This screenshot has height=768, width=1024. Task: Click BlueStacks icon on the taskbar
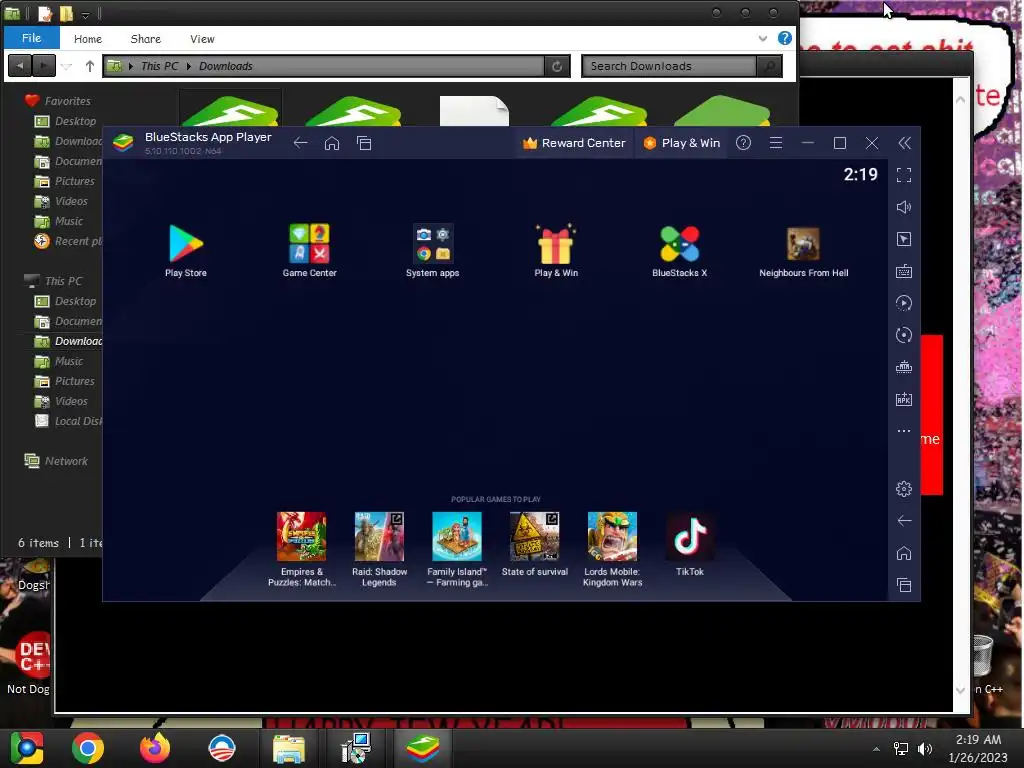coord(422,748)
